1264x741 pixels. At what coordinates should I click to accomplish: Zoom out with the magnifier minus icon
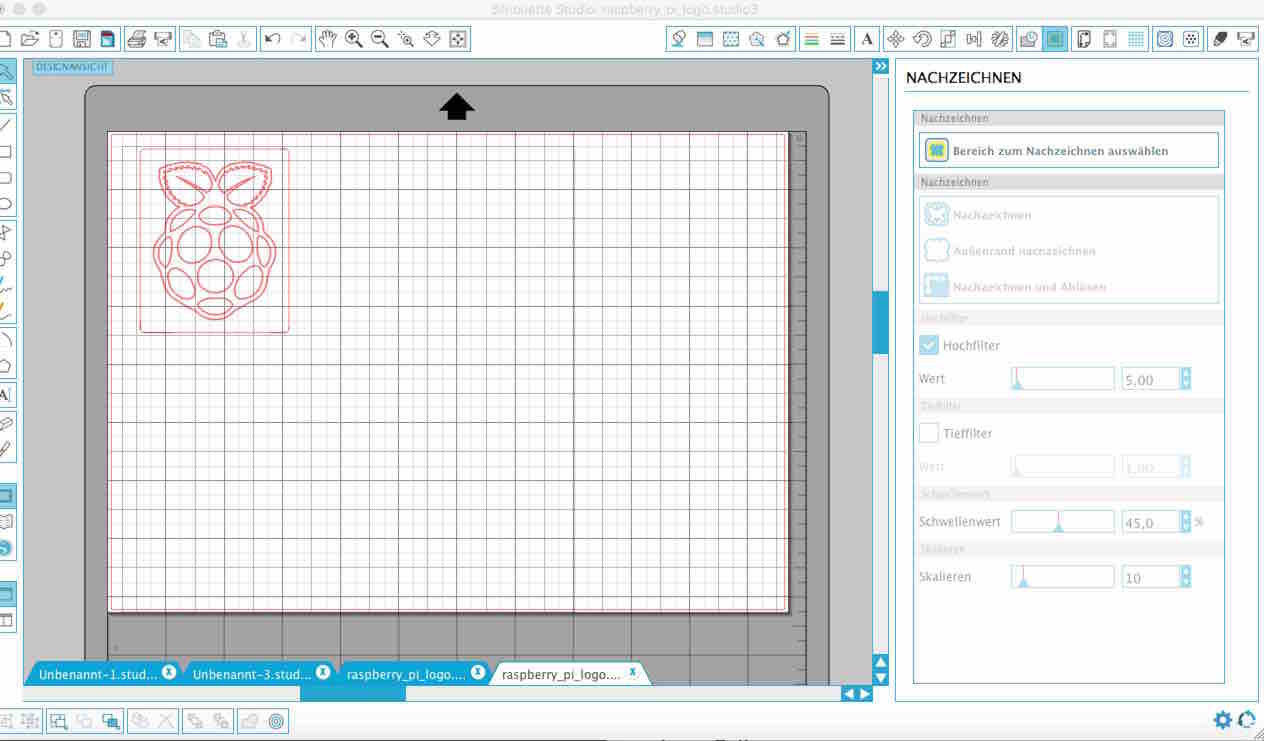tap(379, 39)
